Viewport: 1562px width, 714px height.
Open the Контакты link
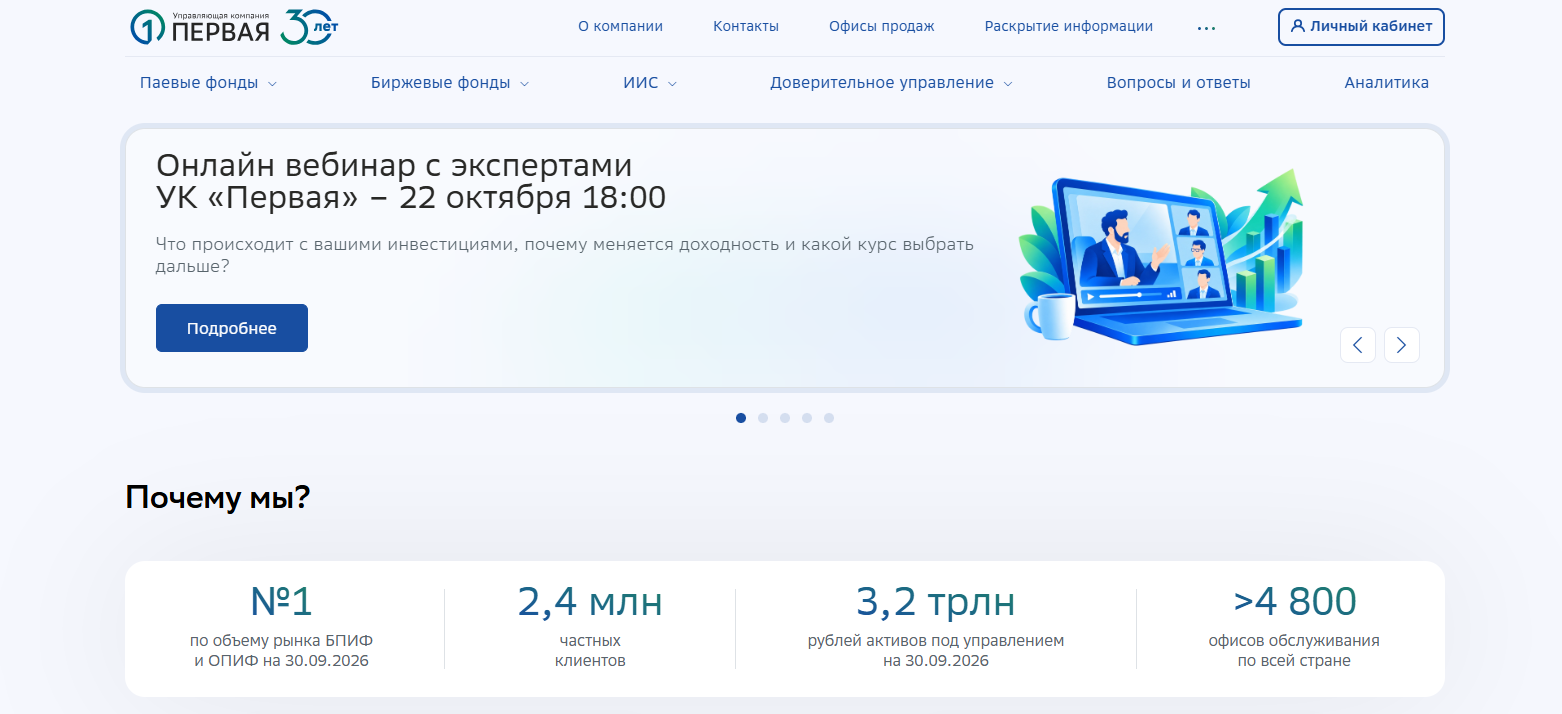(746, 27)
